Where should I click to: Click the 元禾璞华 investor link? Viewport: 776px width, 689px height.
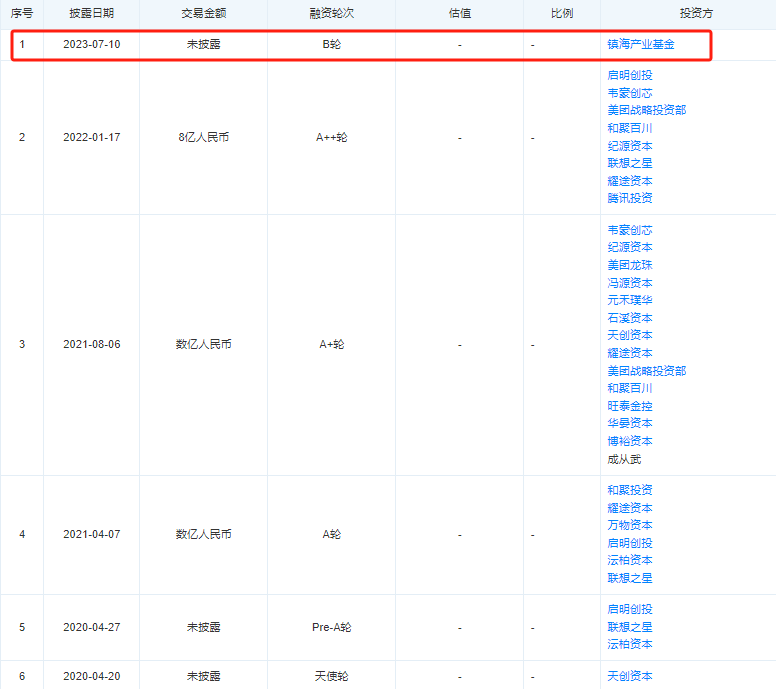tap(630, 300)
